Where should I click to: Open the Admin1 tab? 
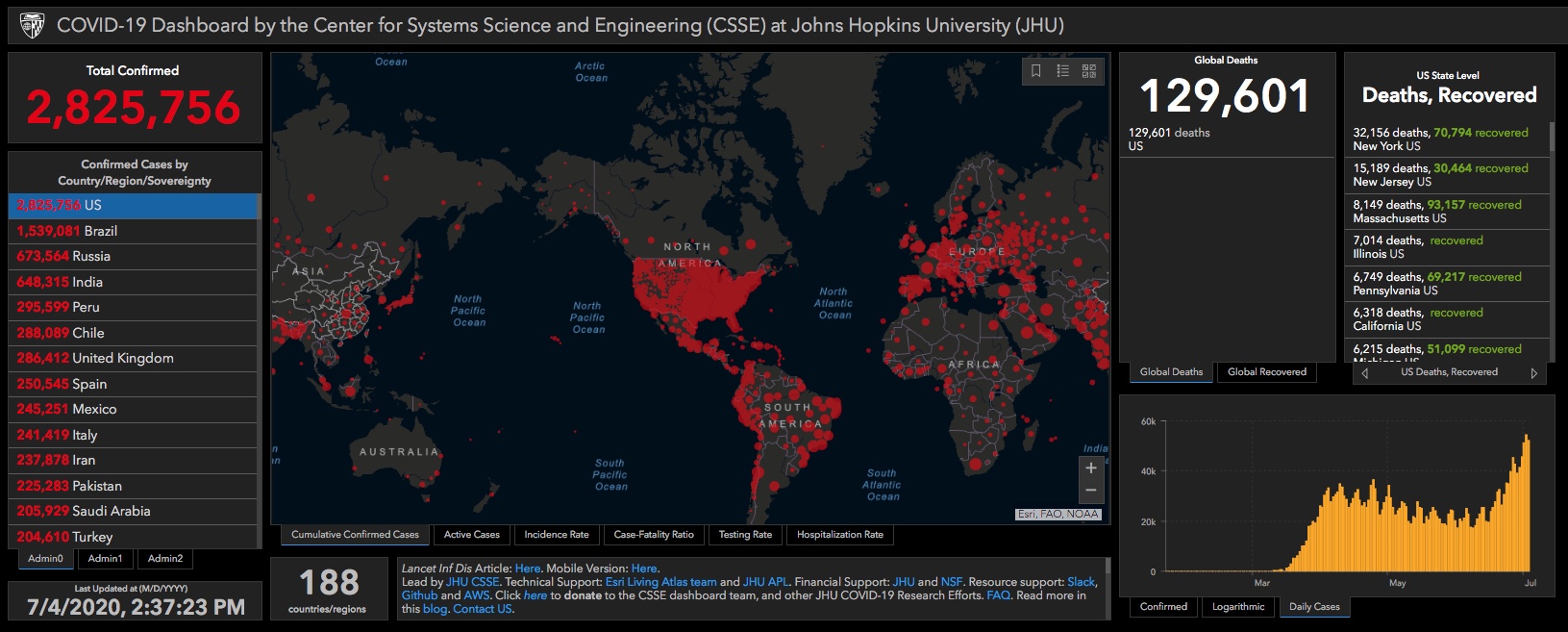point(105,559)
